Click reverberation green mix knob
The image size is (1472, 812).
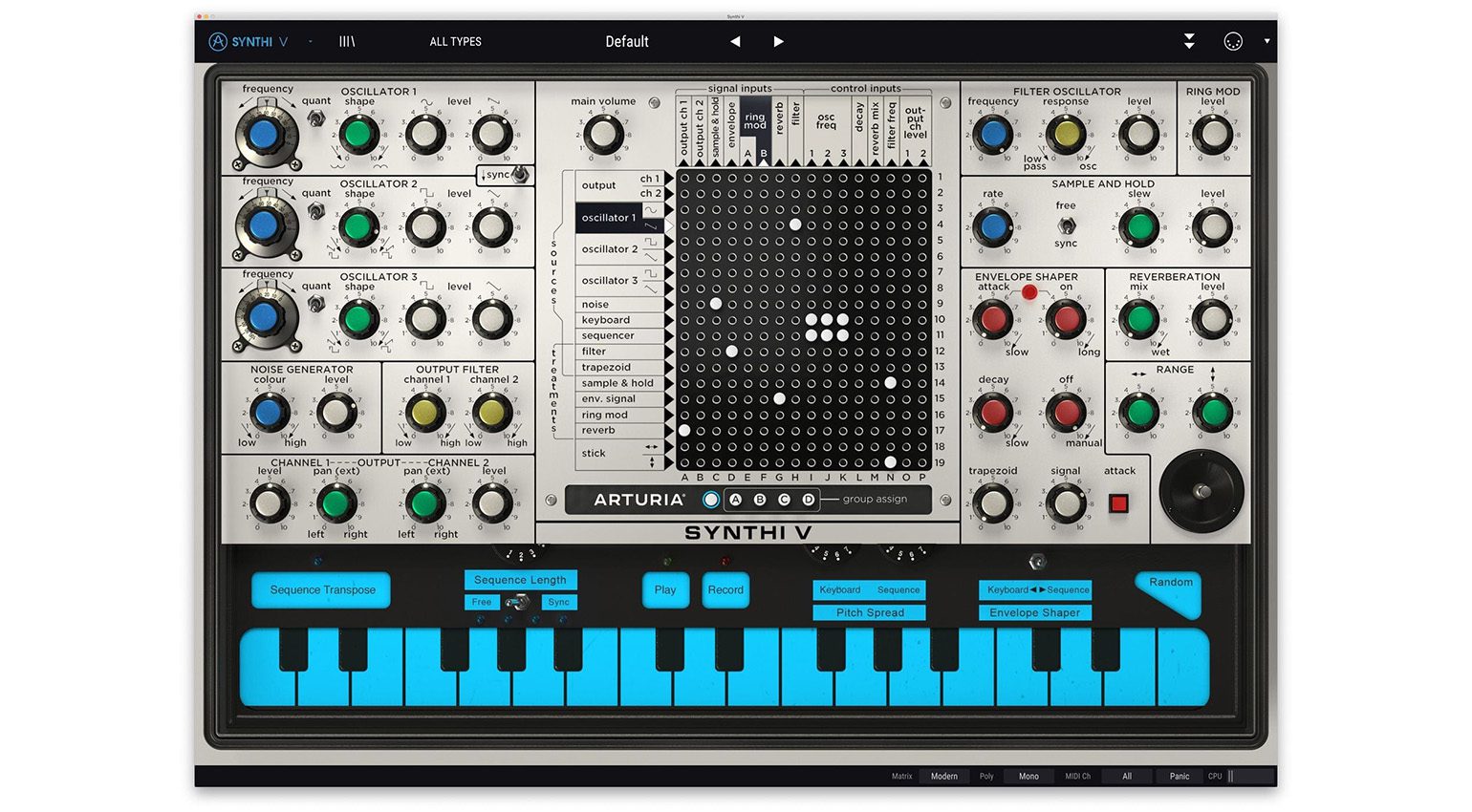tap(1139, 319)
